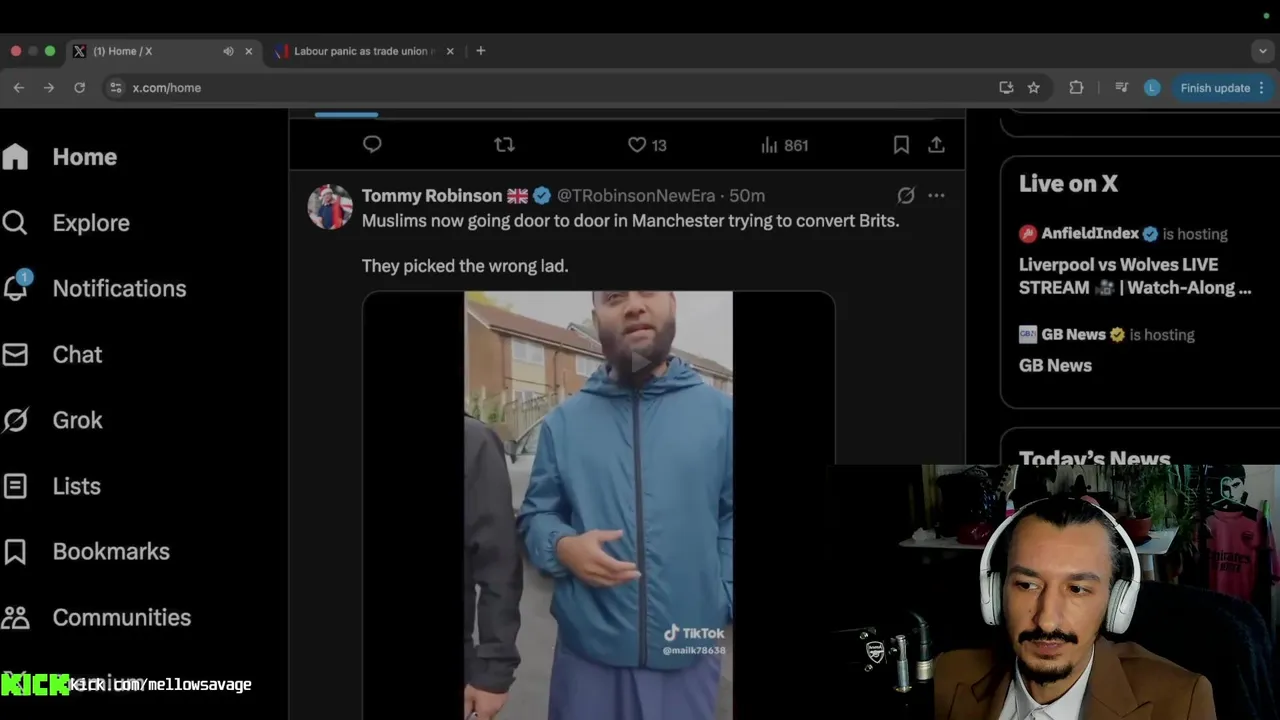Image resolution: width=1280 pixels, height=720 pixels.
Task: Share the post above using the share icon
Action: (x=936, y=145)
